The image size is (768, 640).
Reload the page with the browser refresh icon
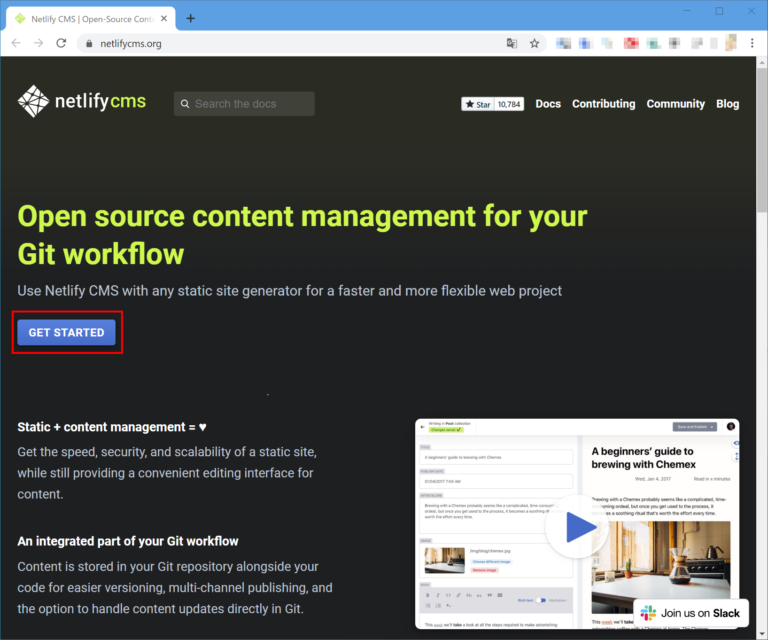coord(61,43)
